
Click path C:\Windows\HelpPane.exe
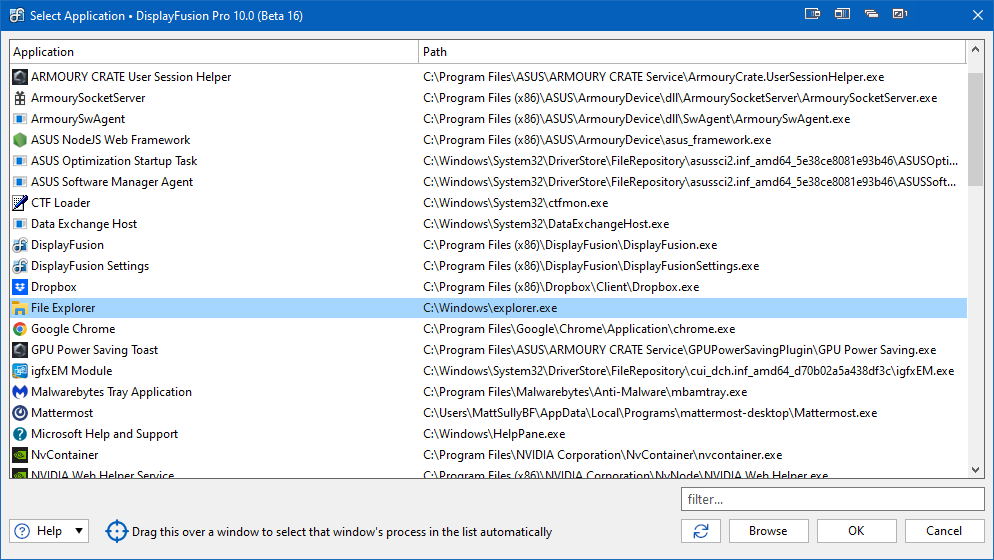pos(494,434)
